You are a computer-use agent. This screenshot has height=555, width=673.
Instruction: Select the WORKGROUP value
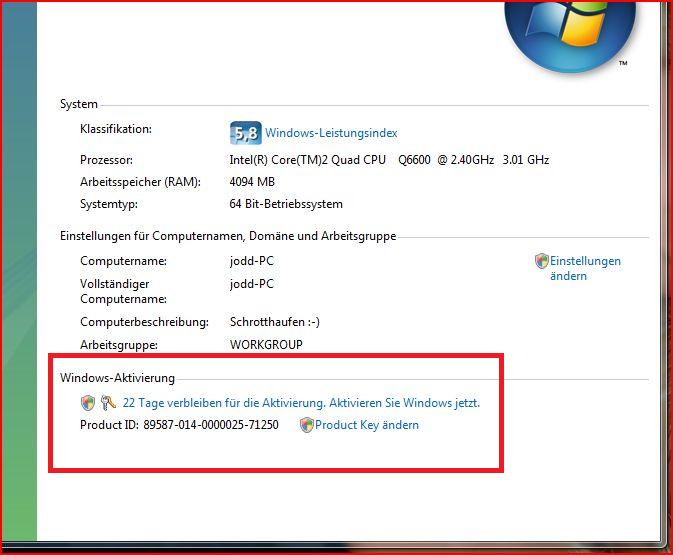pos(266,345)
